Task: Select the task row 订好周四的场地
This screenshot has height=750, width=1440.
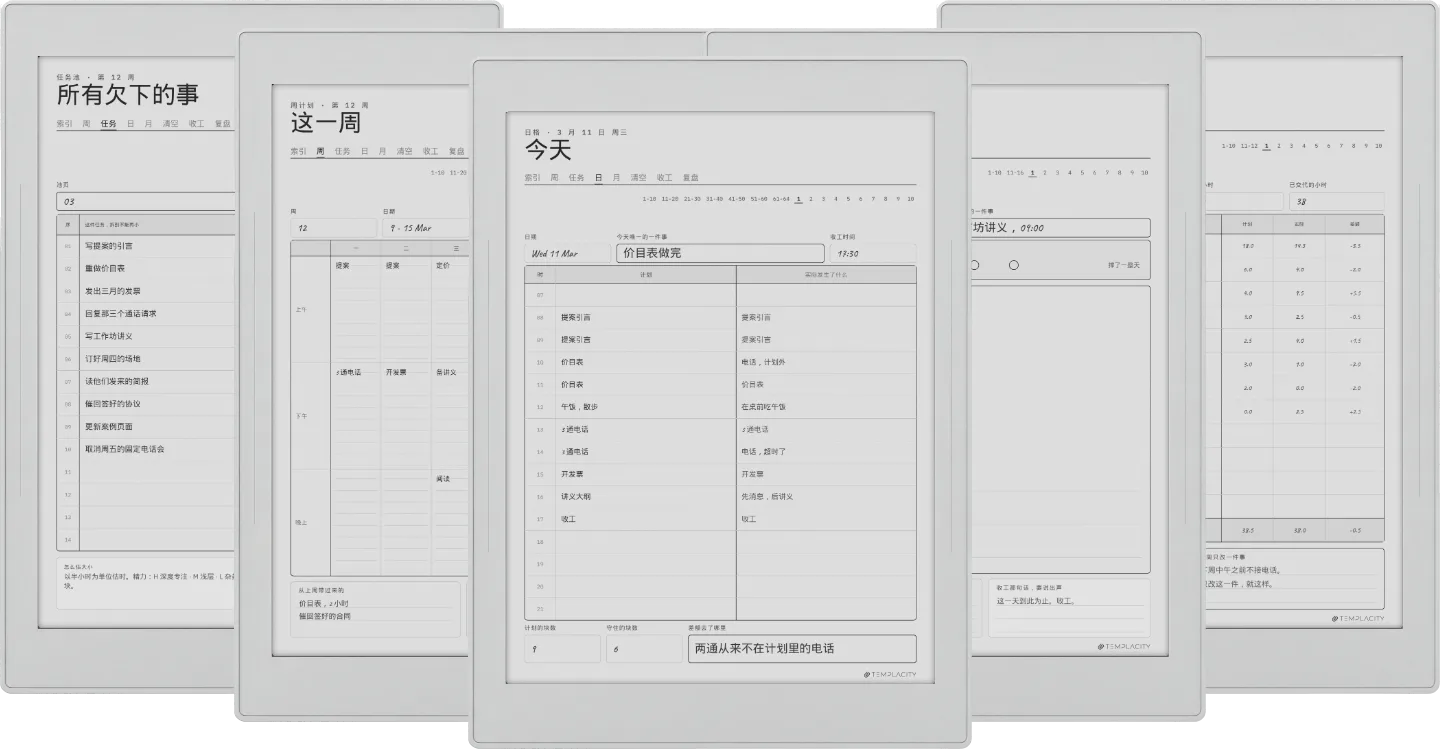Action: coord(146,359)
